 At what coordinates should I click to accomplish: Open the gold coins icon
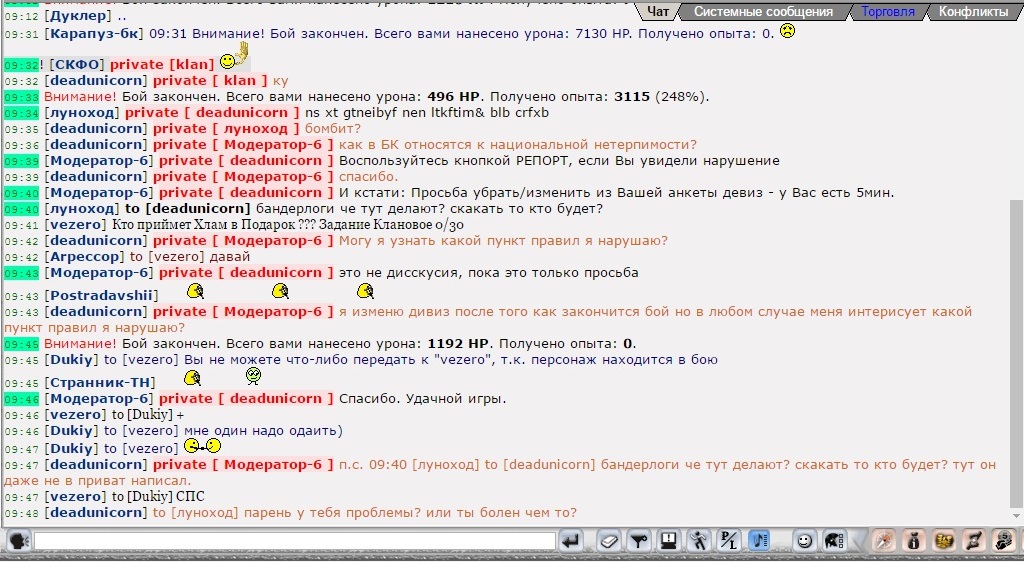(944, 541)
